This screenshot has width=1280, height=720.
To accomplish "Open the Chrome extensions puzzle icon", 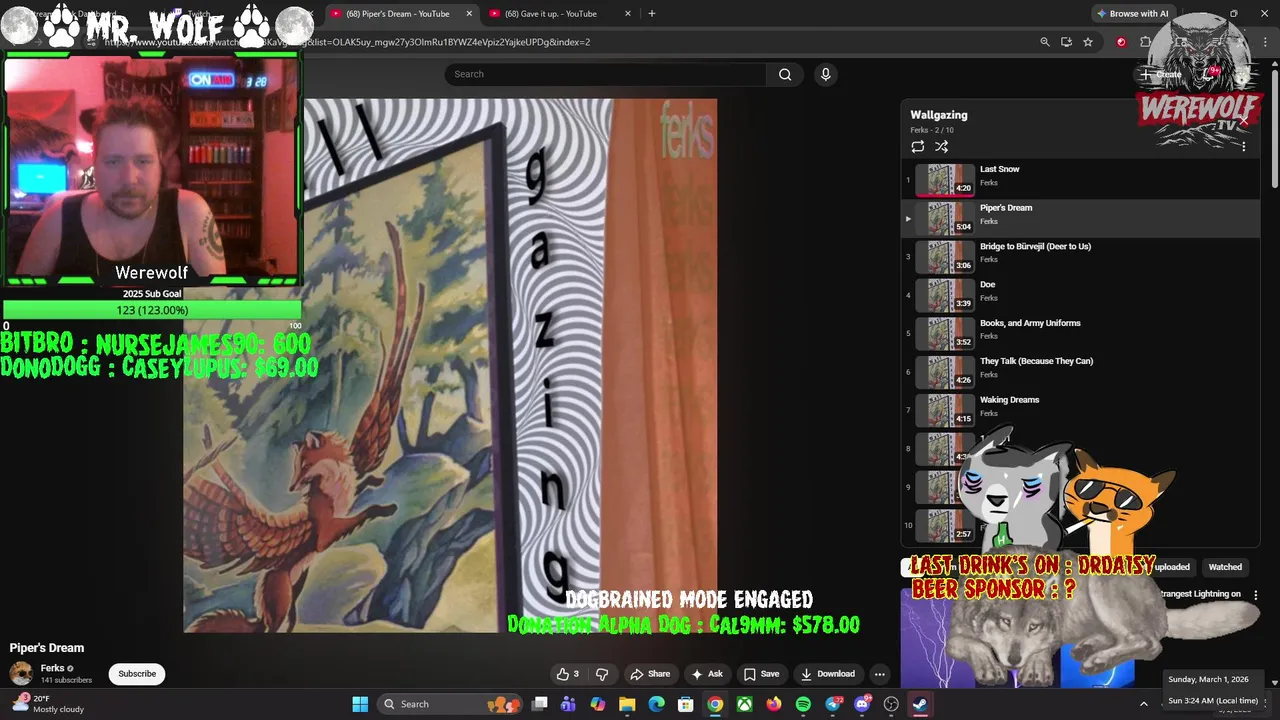I will [x=1145, y=42].
